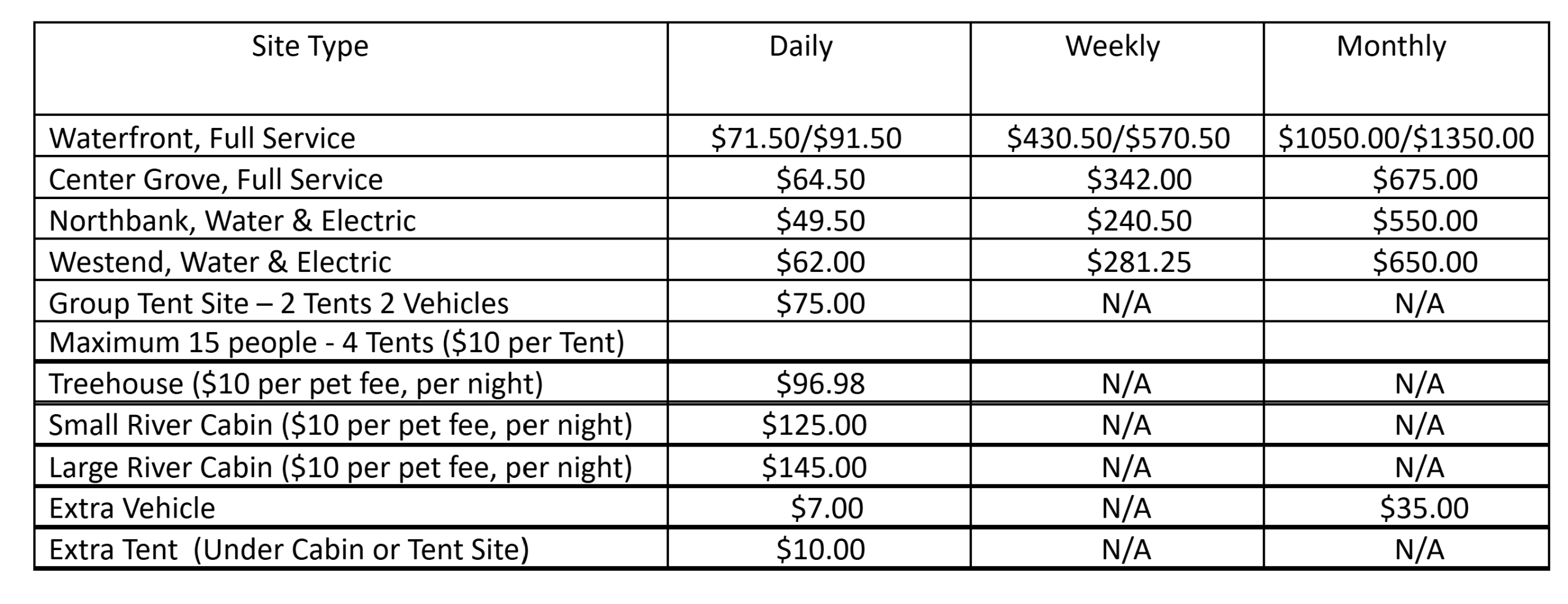
Task: Click the Waterfront, Full Service row label
Action: tap(202, 138)
